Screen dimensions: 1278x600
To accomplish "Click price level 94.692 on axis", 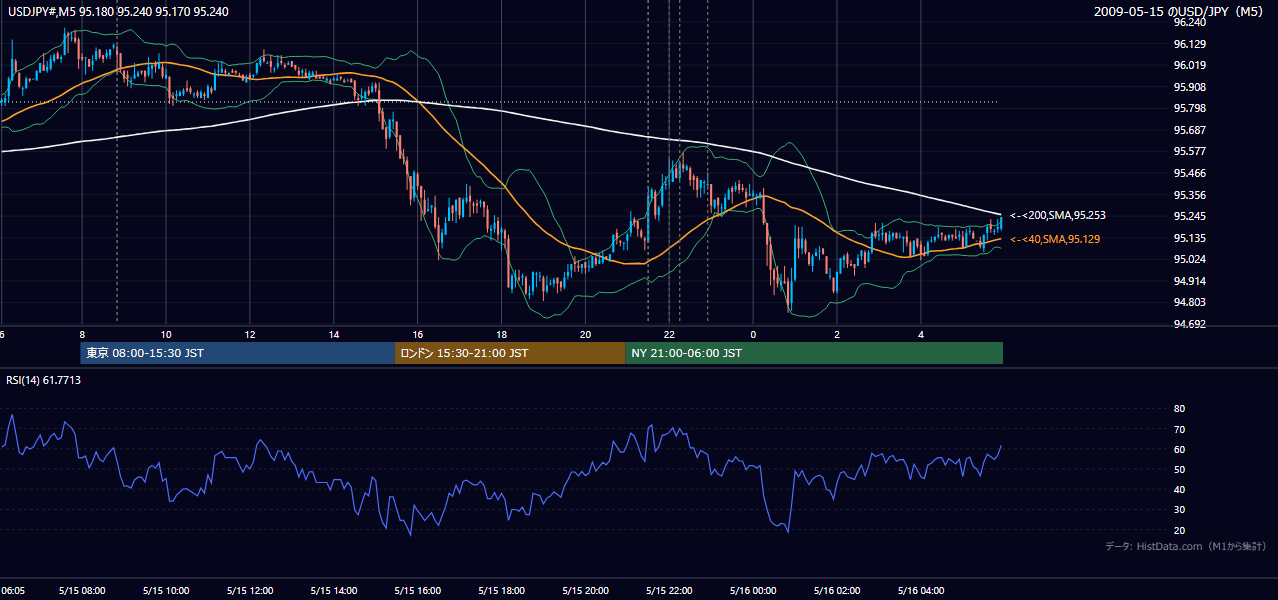I will [1188, 324].
